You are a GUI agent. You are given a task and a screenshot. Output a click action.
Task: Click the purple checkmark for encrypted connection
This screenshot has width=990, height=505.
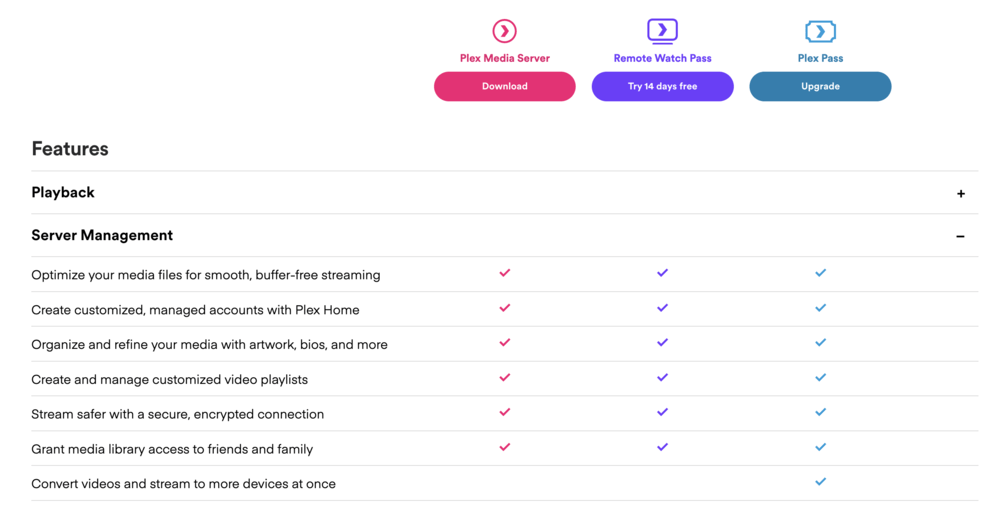pos(662,412)
